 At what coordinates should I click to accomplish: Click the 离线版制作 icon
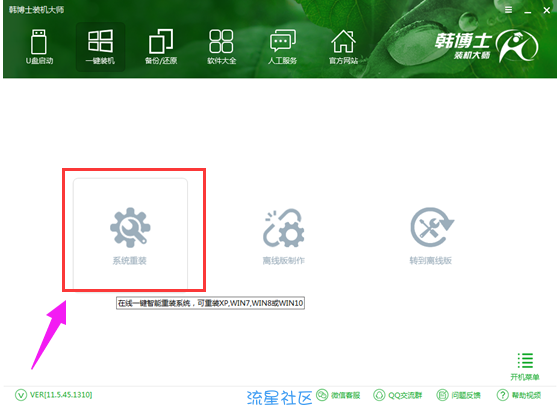pyautogui.click(x=283, y=228)
